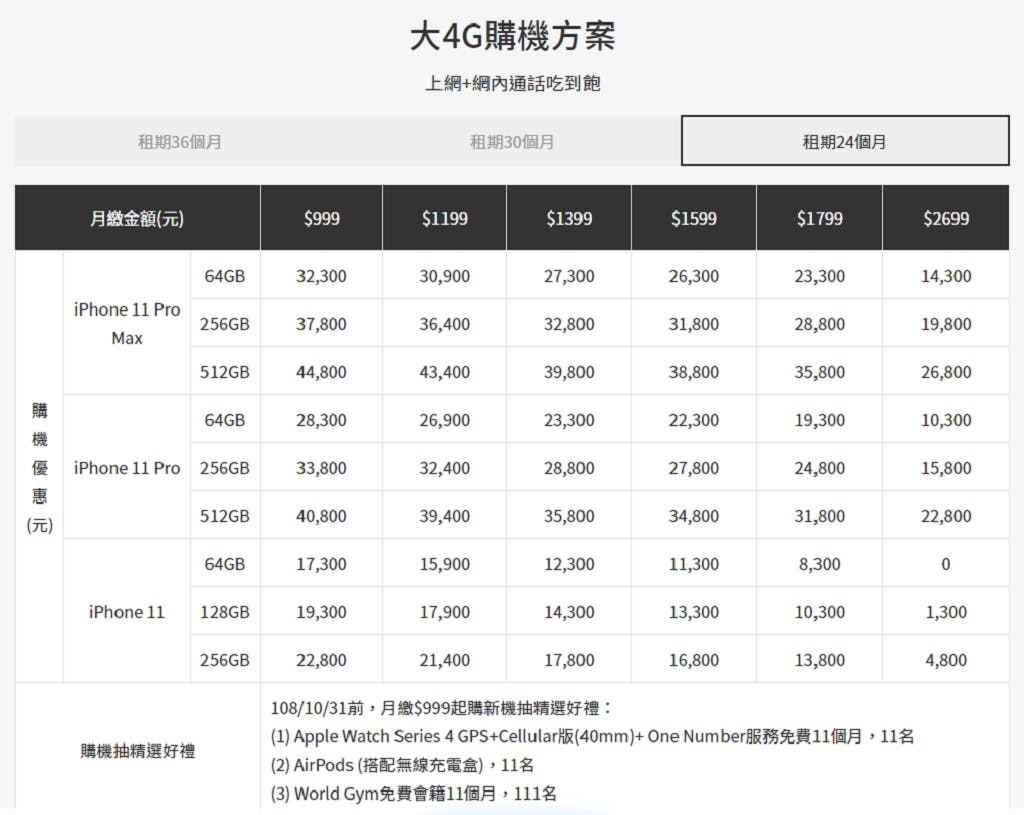Viewport: 1024px width, 815px height.
Task: Click the 0 price cell
Action: tap(946, 564)
